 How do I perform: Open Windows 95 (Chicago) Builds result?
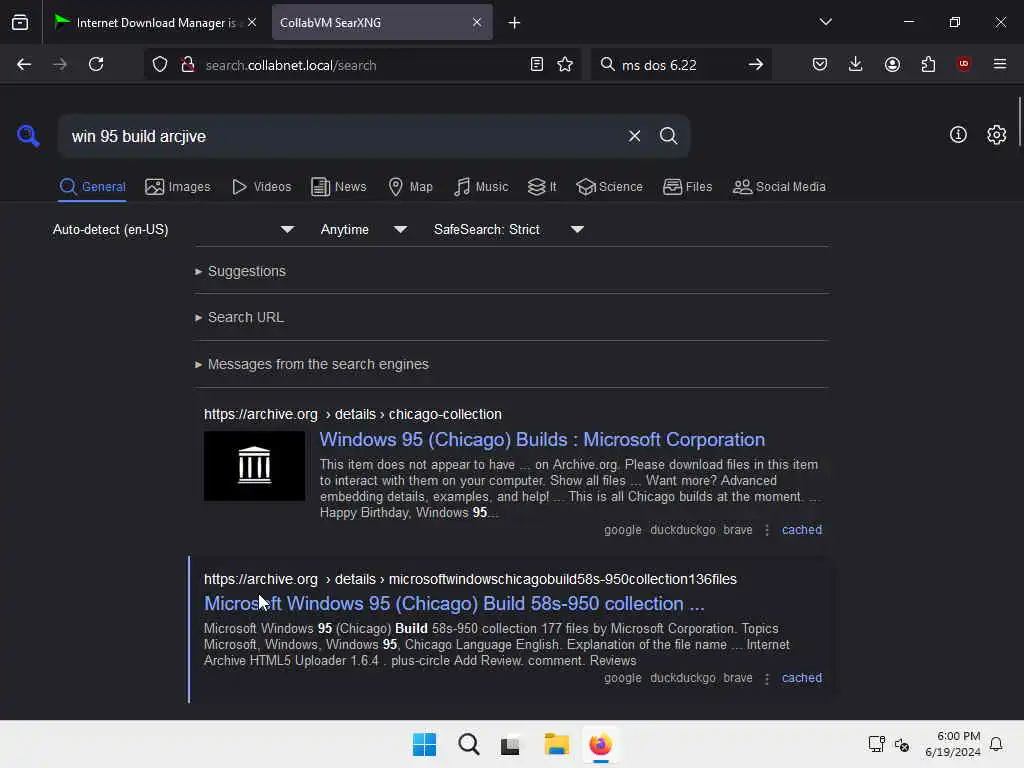point(541,440)
